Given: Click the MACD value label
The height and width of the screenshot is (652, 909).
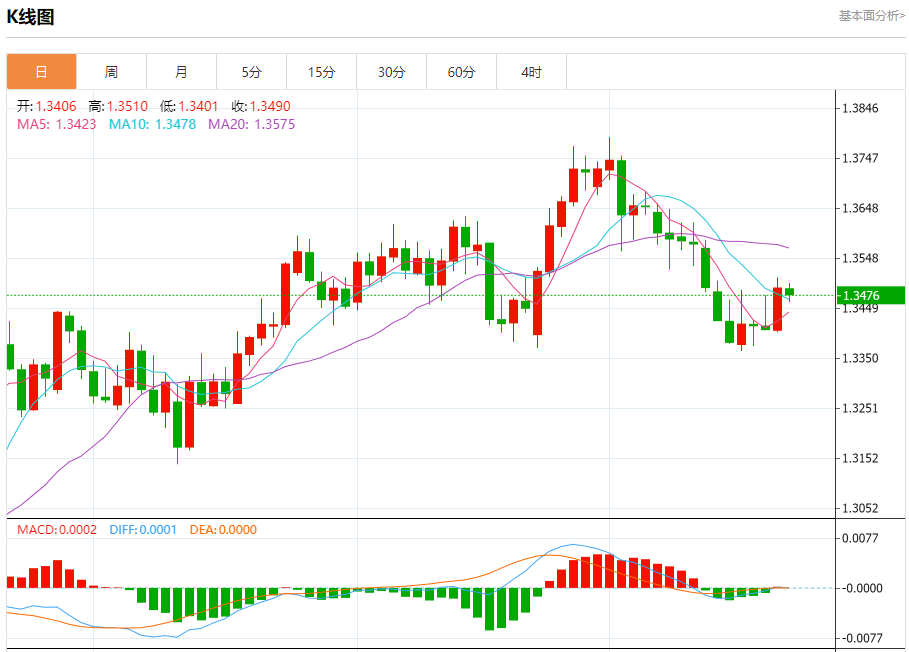Looking at the screenshot, I should click(57, 530).
